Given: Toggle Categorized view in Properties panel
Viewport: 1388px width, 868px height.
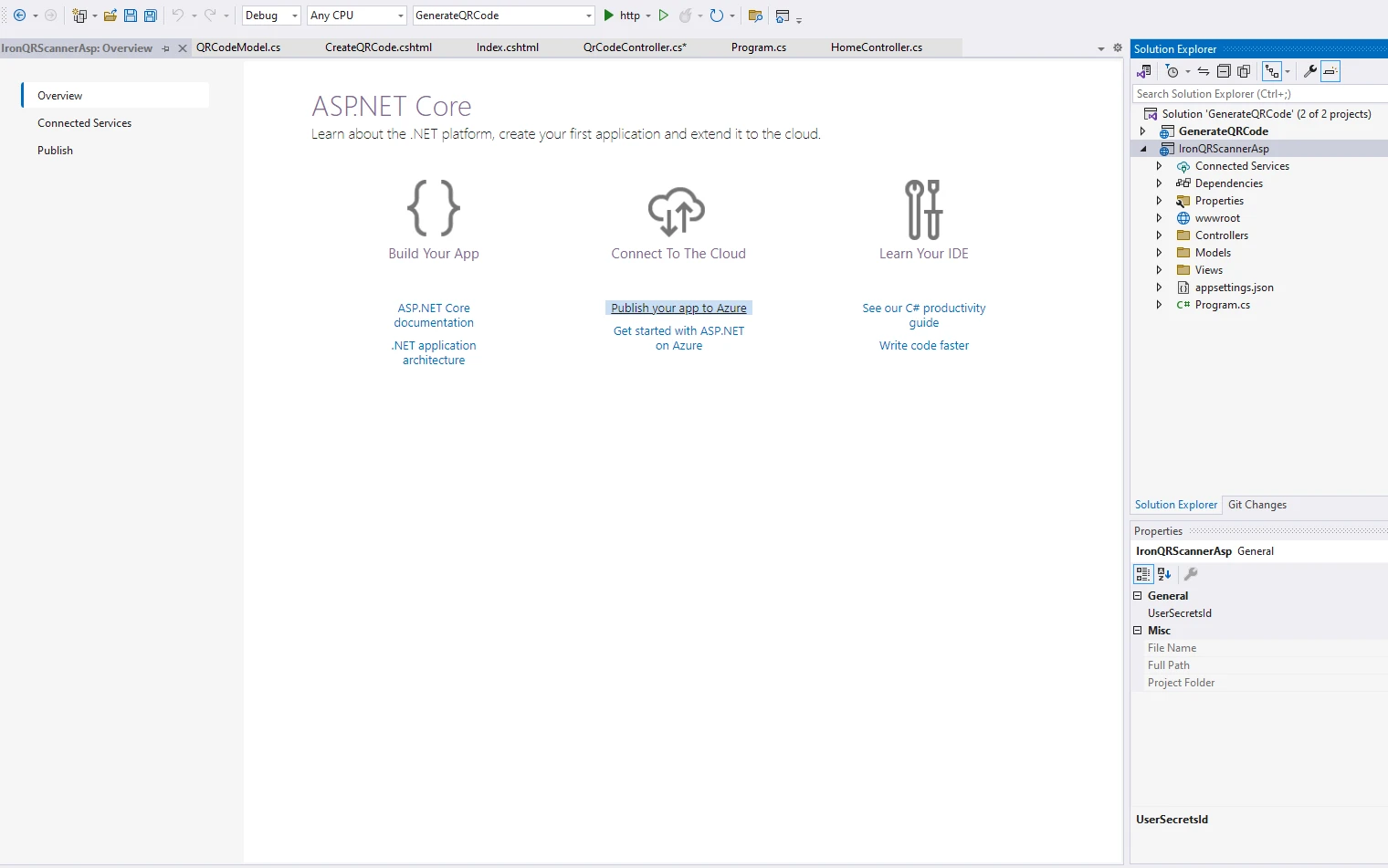Looking at the screenshot, I should click(1143, 574).
